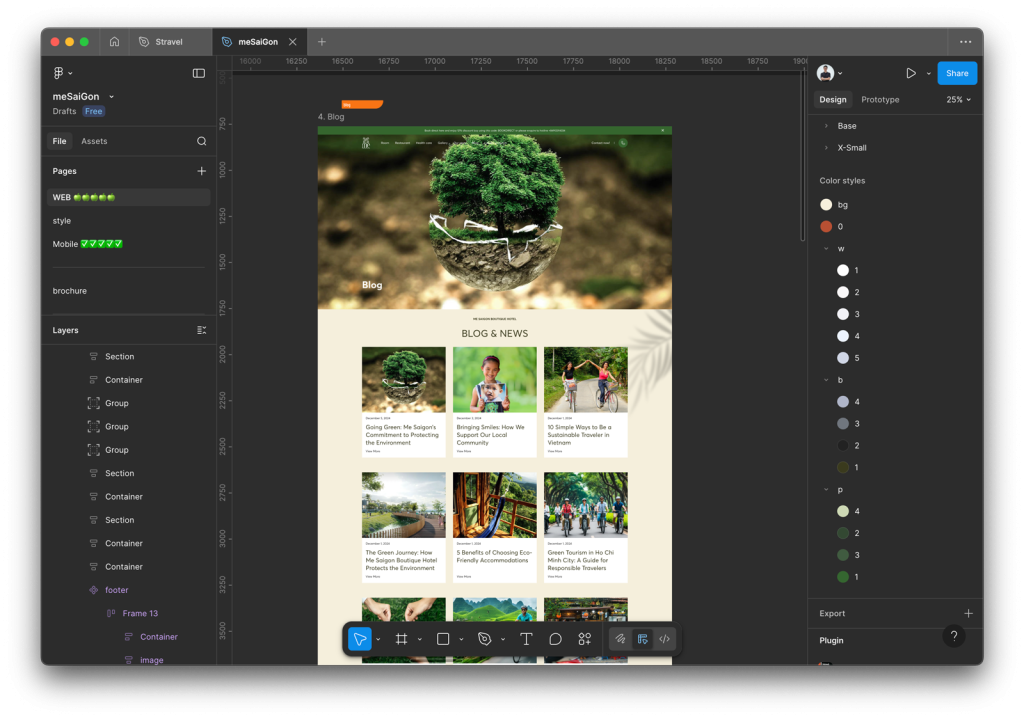Screen dimensions: 1024x719
Task: Choose the Comment tool
Action: [x=555, y=639]
